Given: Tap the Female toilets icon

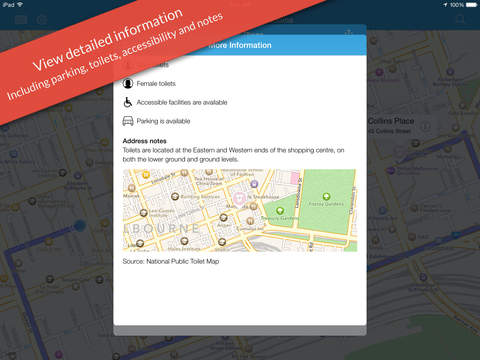Looking at the screenshot, I should click(128, 83).
